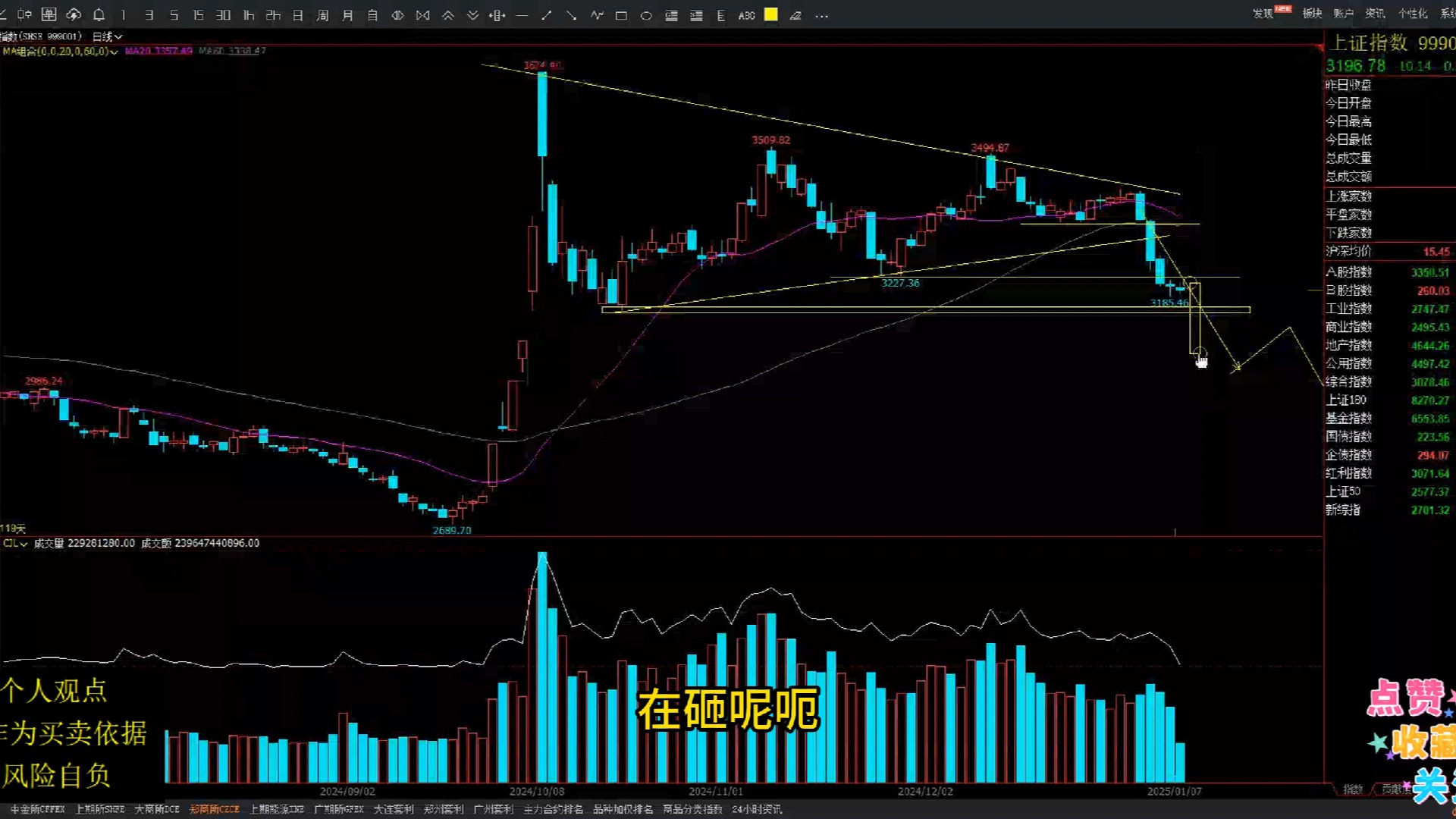The height and width of the screenshot is (819, 1456).
Task: Click the alert bell icon
Action: click(x=99, y=15)
